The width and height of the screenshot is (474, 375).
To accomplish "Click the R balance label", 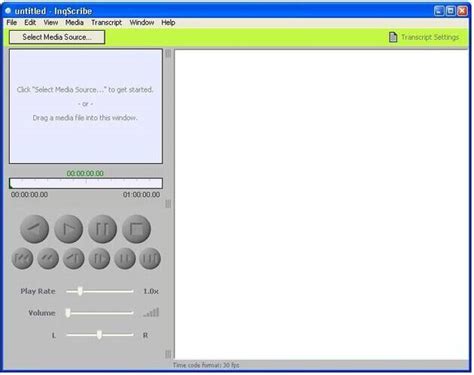I will pos(145,335).
